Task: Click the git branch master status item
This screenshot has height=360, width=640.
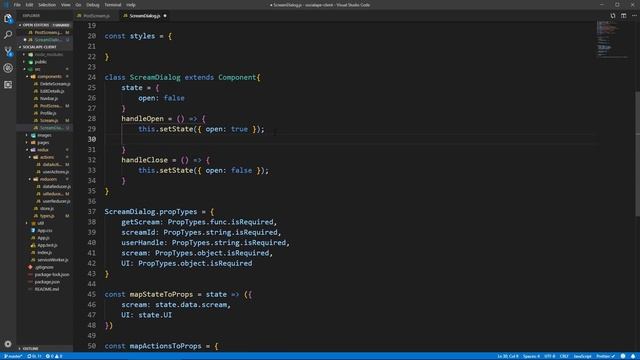Action: 12,356
